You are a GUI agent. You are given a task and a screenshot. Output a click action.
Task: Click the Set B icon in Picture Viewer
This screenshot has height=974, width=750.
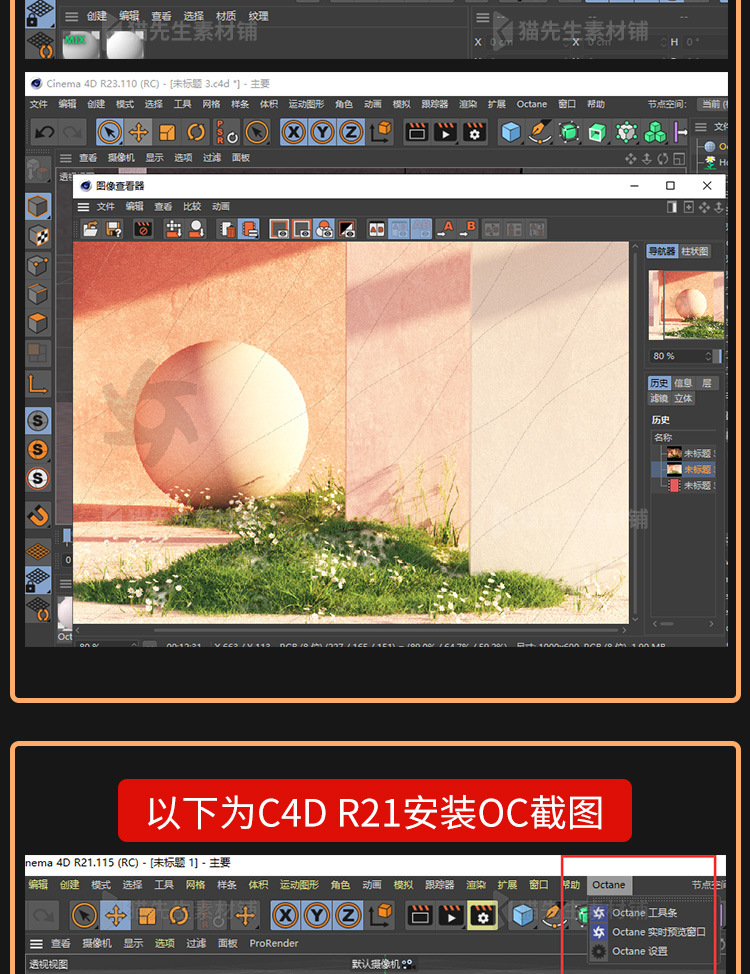[467, 229]
